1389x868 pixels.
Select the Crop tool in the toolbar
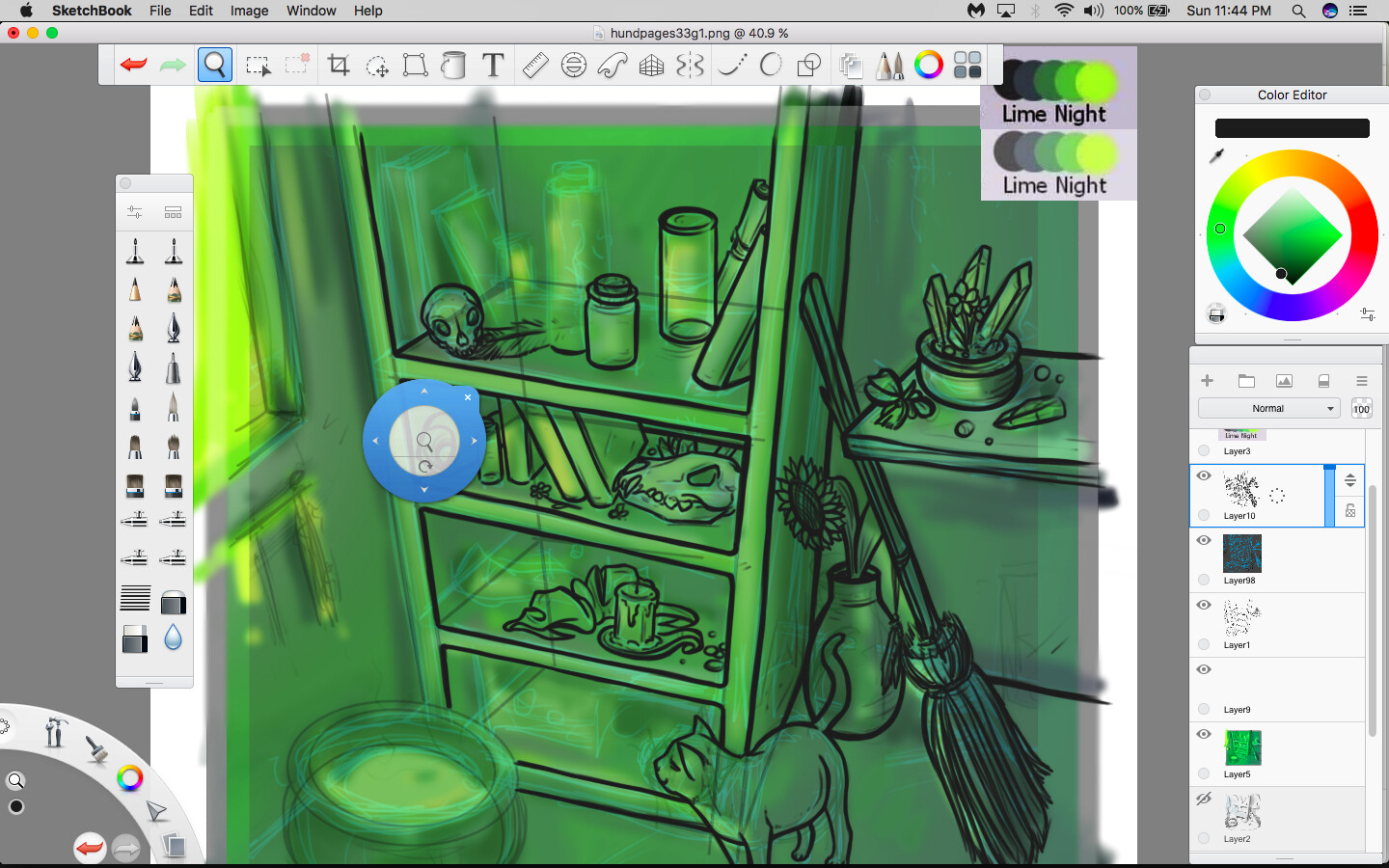point(340,65)
